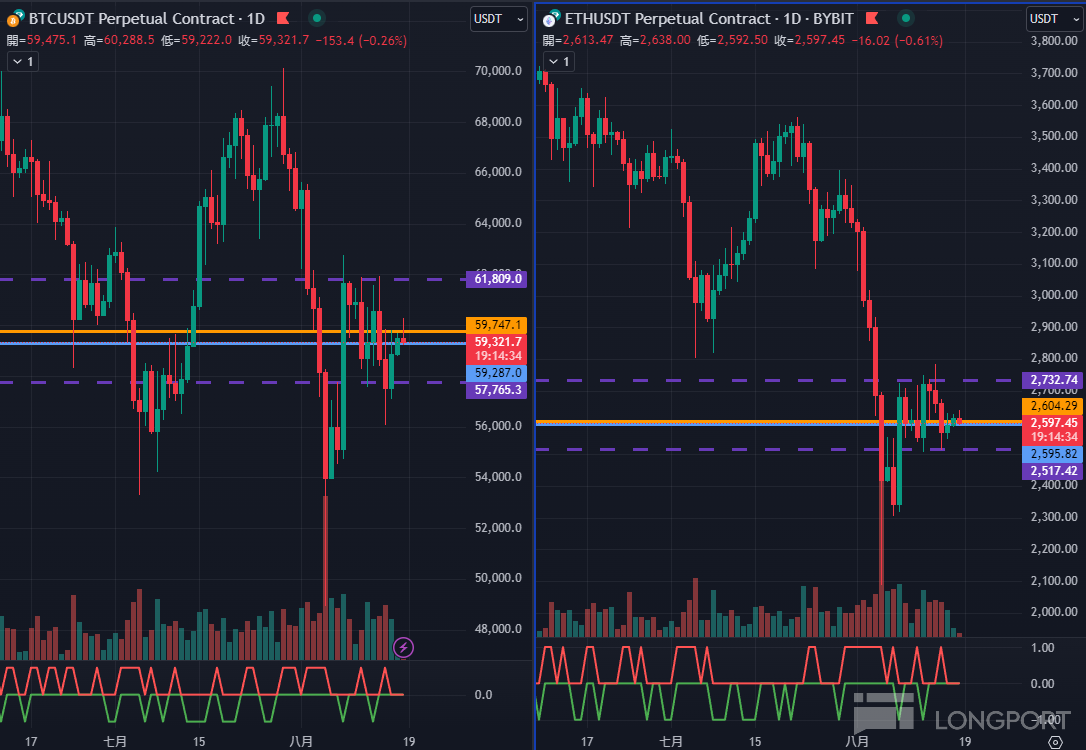Viewport: 1086px width, 750px height.
Task: Click the orange 2,604.29 price label
Action: 1053,406
